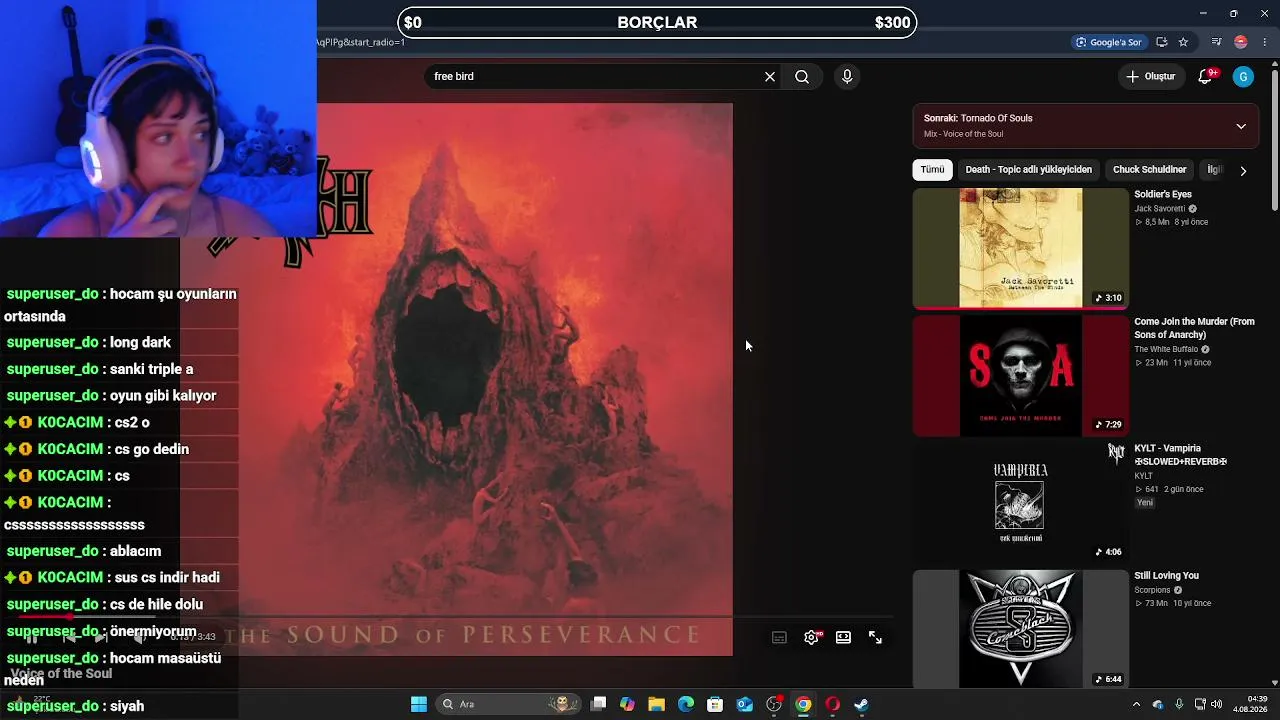The image size is (1280, 720).
Task: Open KYLT - Vampiria video title
Action: tap(1180, 455)
